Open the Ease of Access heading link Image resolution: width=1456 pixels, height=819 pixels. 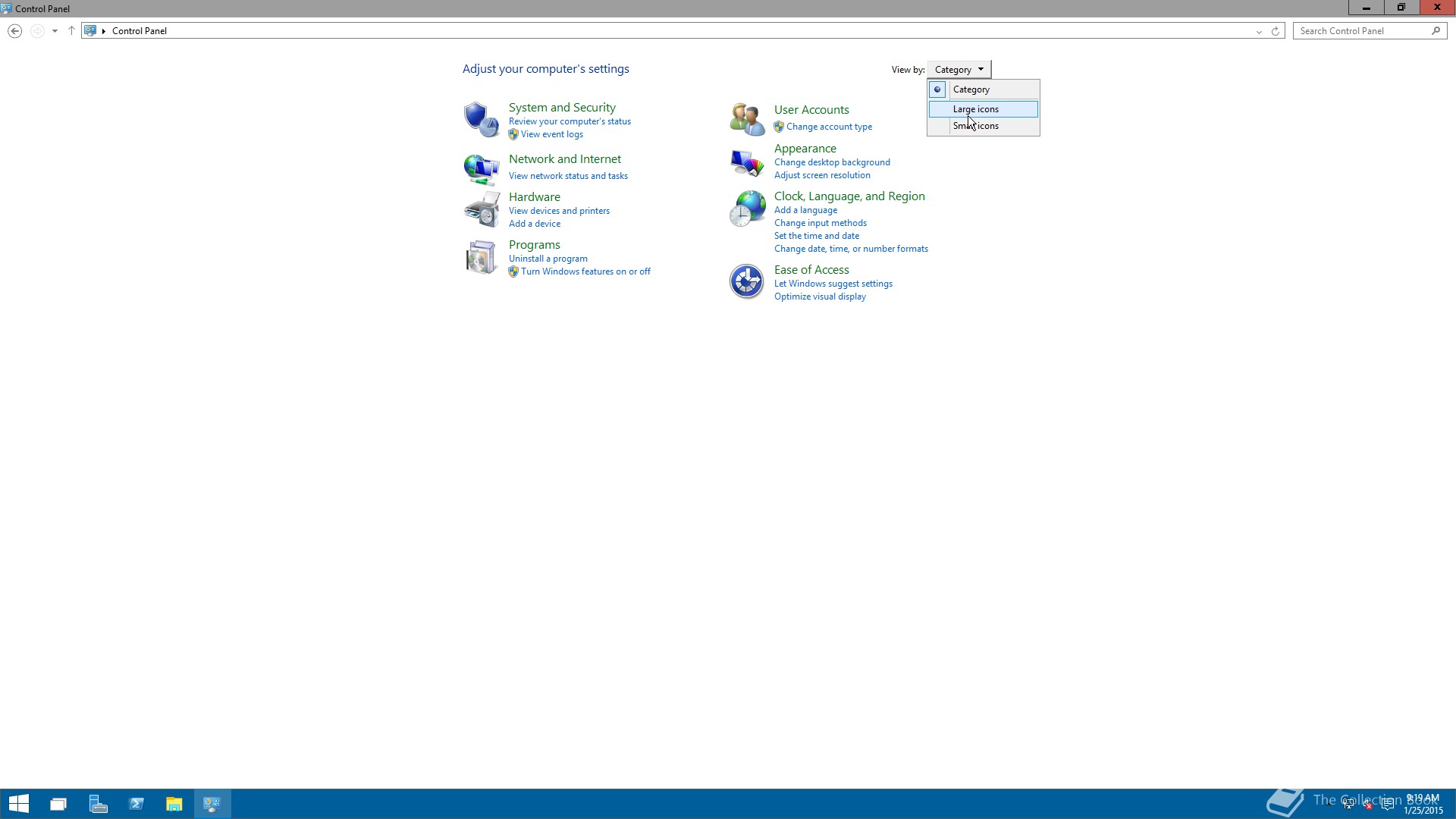point(811,270)
